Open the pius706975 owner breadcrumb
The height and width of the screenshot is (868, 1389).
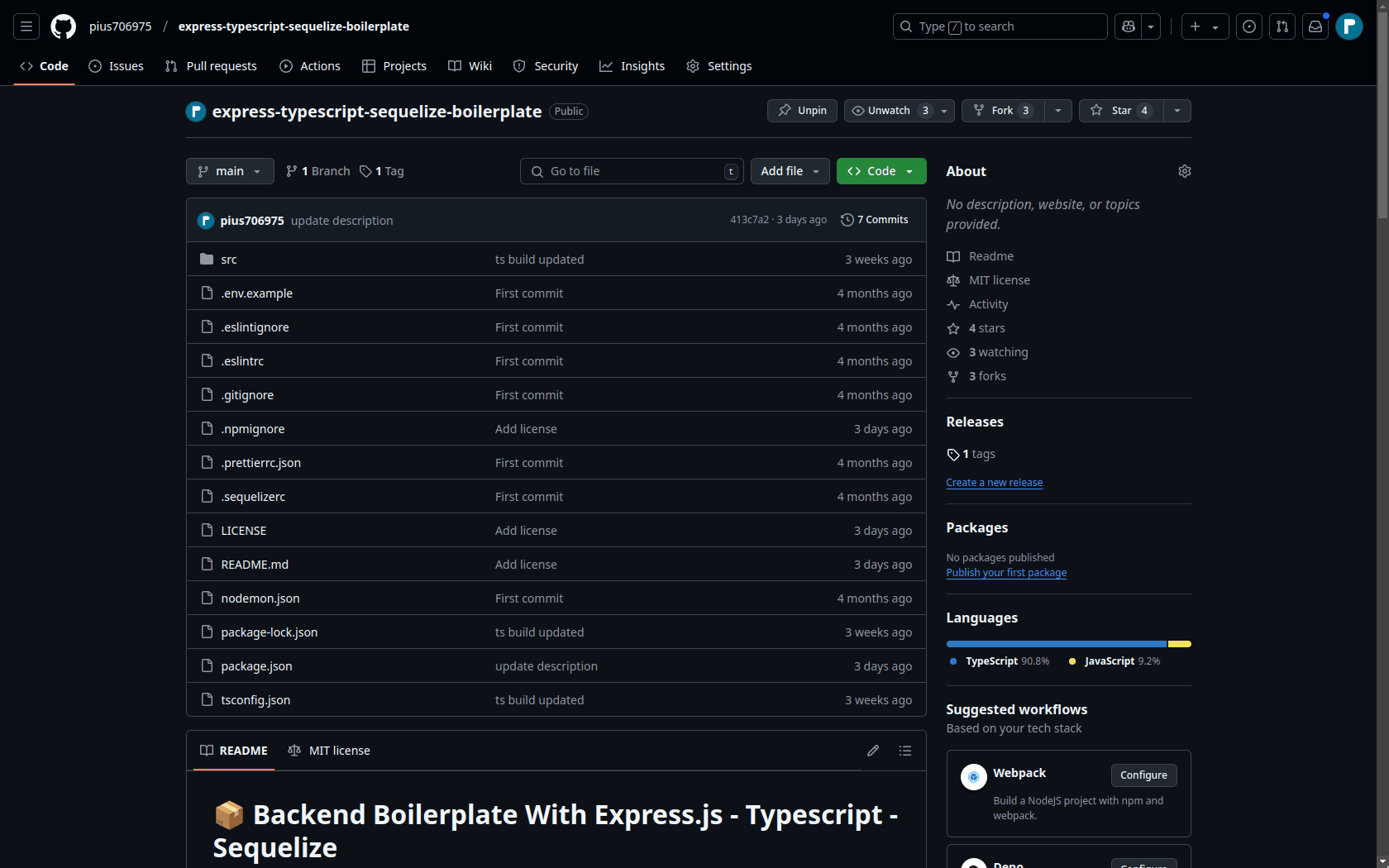(x=121, y=26)
